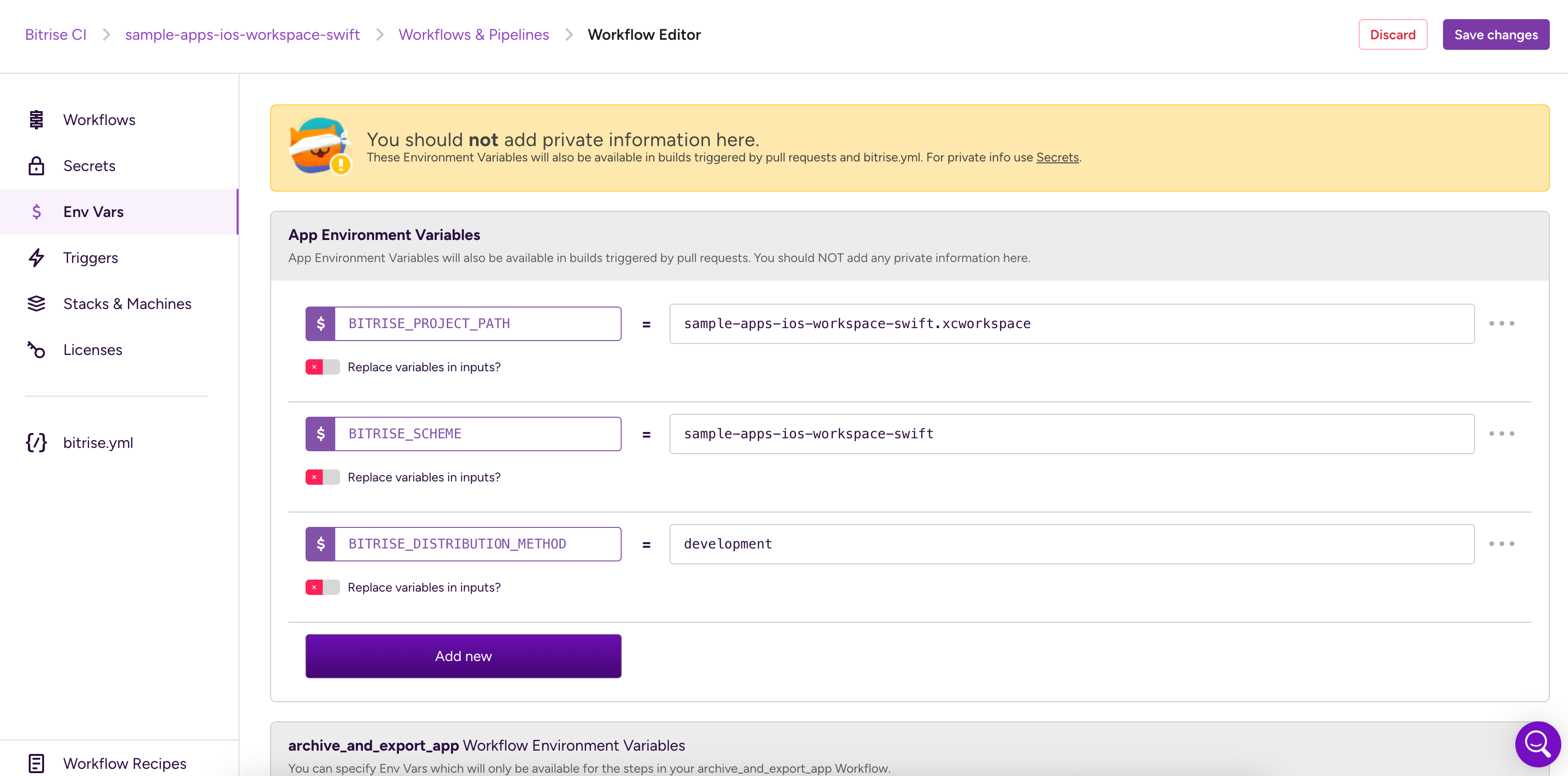1568x776 pixels.
Task: Select the Env Vars dollar icon
Action: [36, 211]
